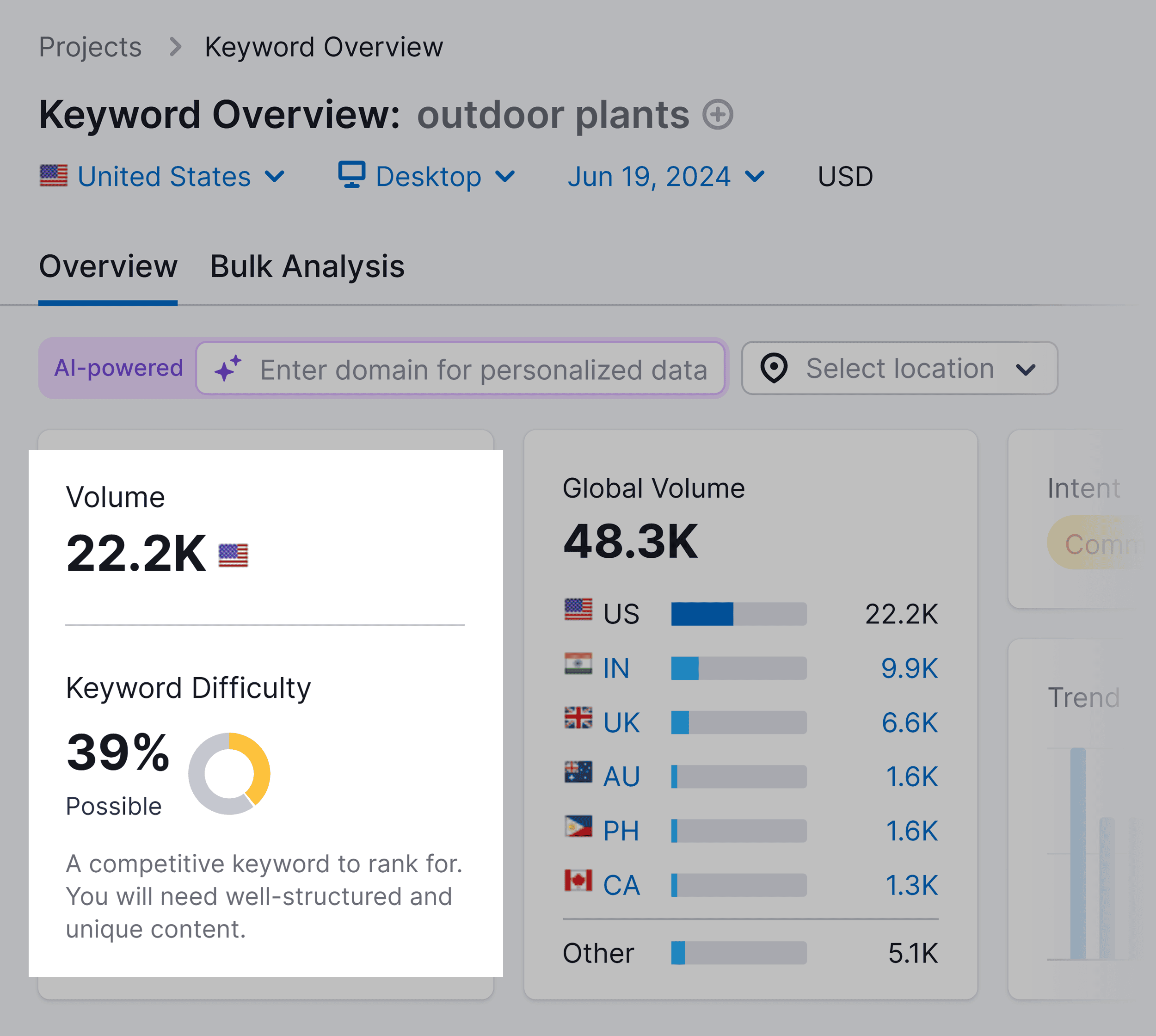This screenshot has height=1036, width=1156.
Task: Click the Canada flag icon
Action: (x=578, y=881)
